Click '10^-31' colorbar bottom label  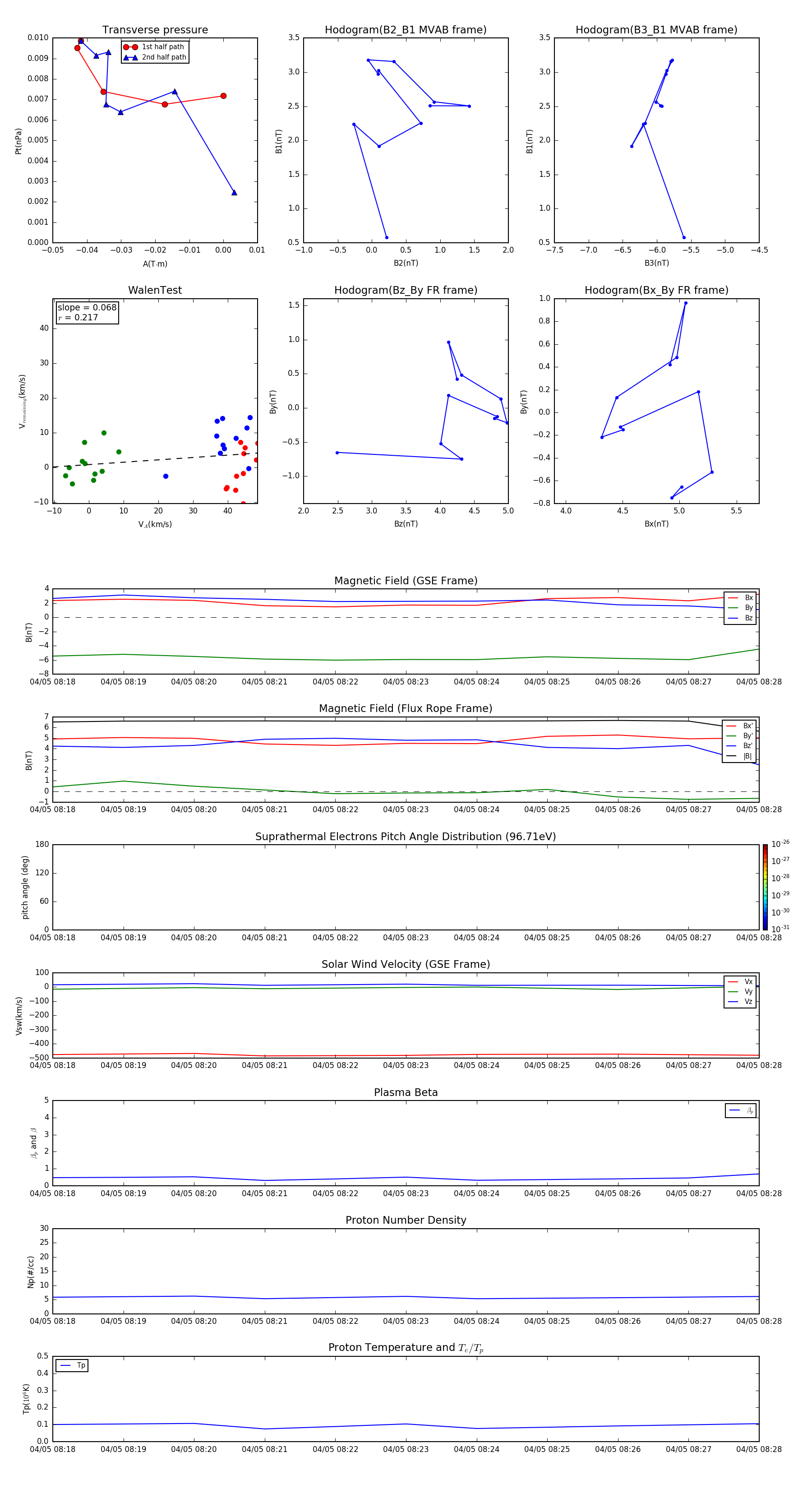(780, 929)
